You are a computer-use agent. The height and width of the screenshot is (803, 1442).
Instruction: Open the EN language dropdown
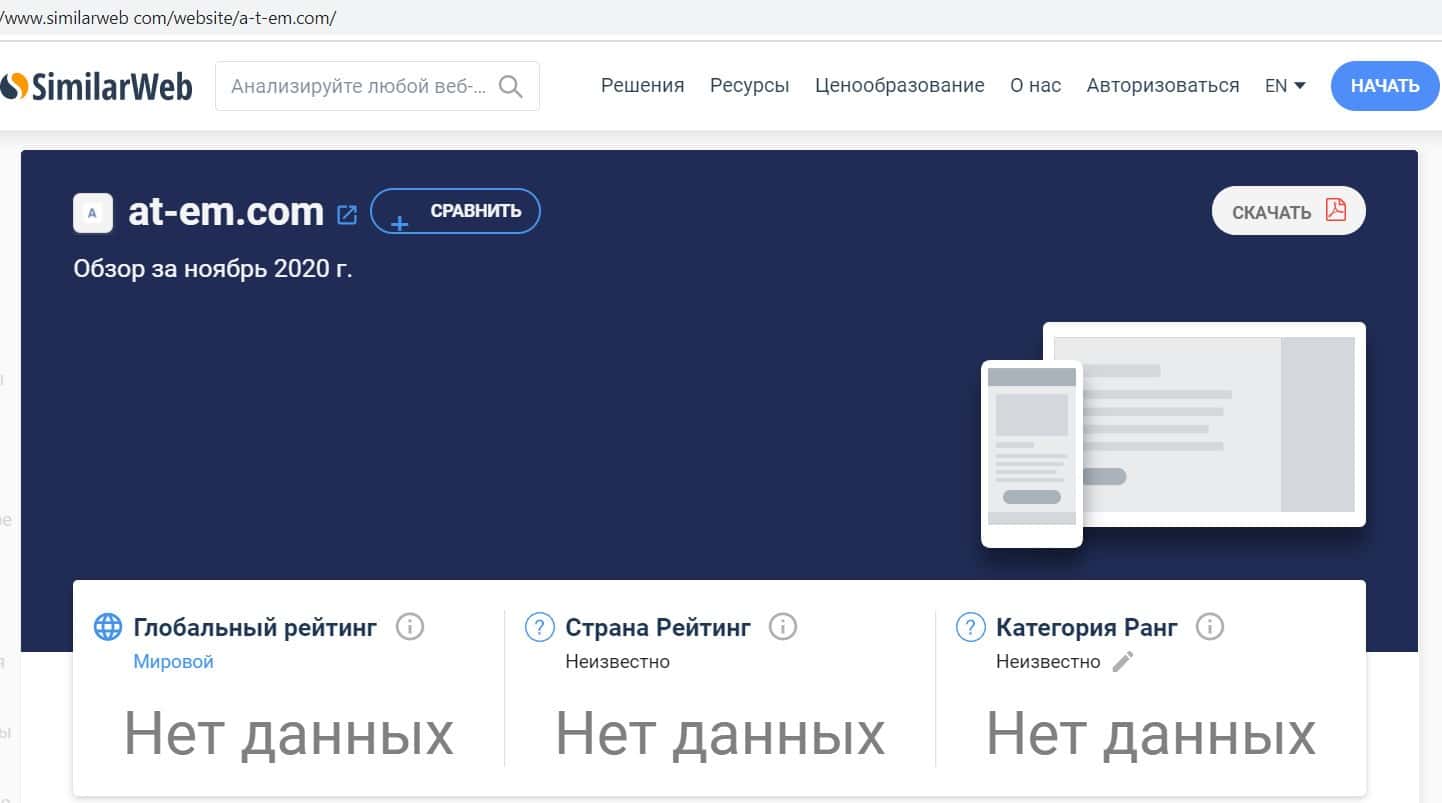[x=1285, y=86]
